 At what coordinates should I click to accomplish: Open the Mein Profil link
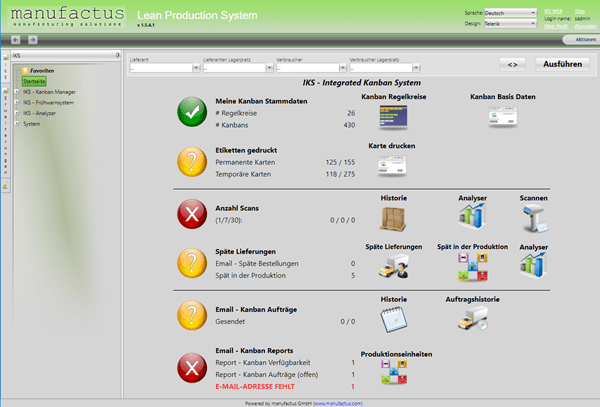tap(556, 26)
